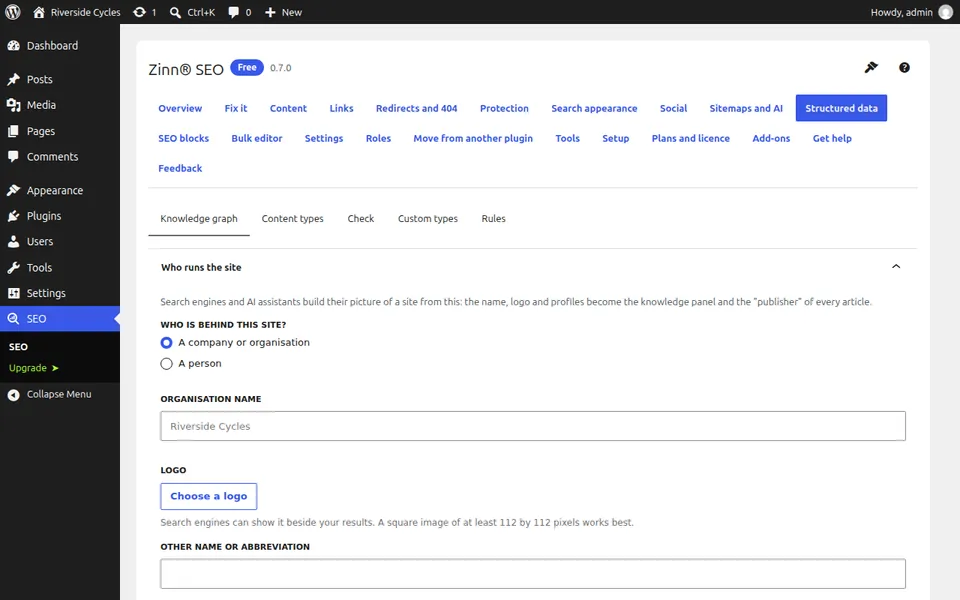Click the Settings sliders icon in sidebar
Screen dimensions: 960x600
(x=13, y=293)
